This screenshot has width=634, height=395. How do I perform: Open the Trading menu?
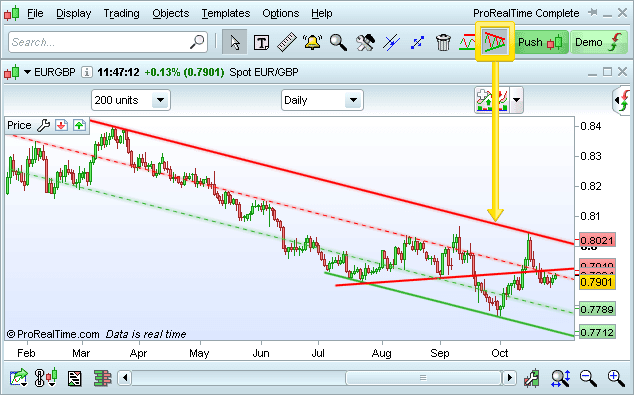tap(121, 13)
